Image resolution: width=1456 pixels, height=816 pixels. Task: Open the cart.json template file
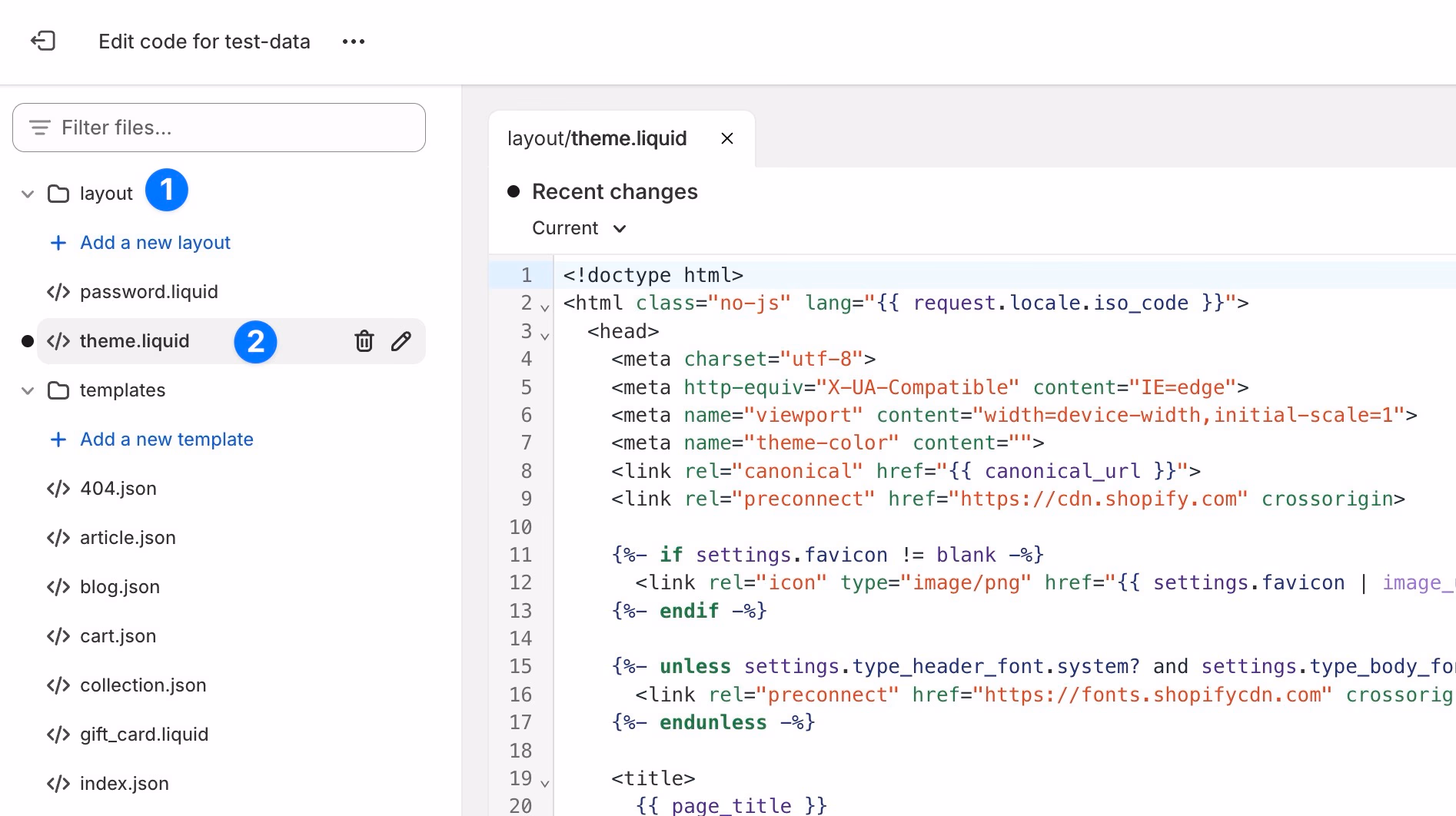(118, 636)
